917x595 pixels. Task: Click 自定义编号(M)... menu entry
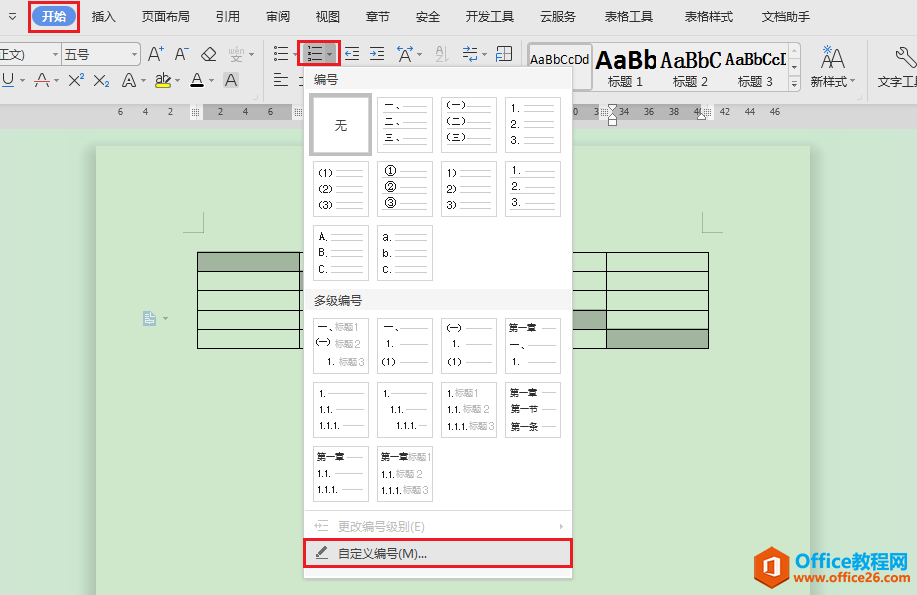tap(437, 553)
